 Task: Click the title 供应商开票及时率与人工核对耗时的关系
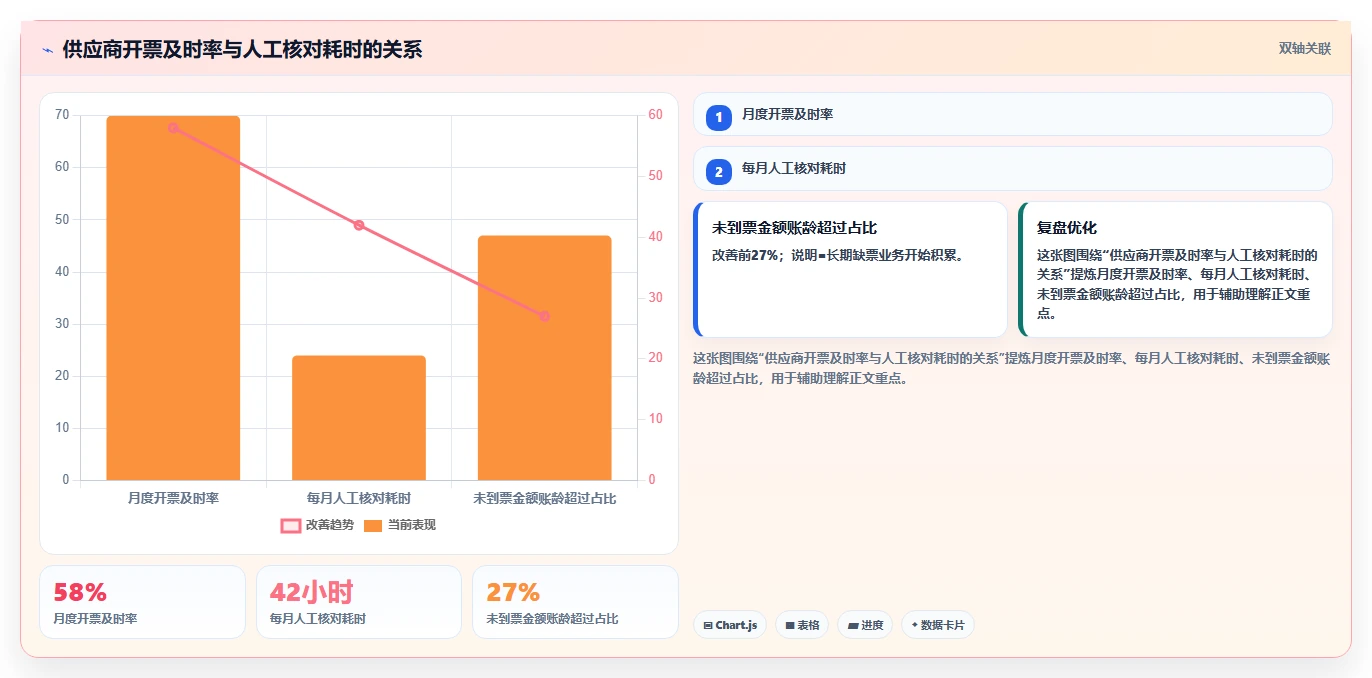242,49
